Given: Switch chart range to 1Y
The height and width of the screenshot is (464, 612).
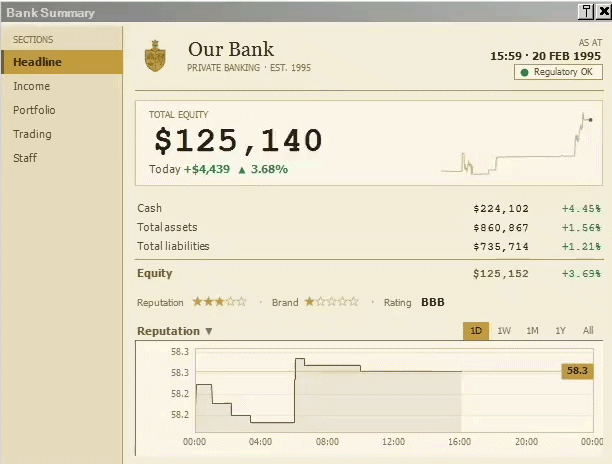Looking at the screenshot, I should (x=560, y=331).
